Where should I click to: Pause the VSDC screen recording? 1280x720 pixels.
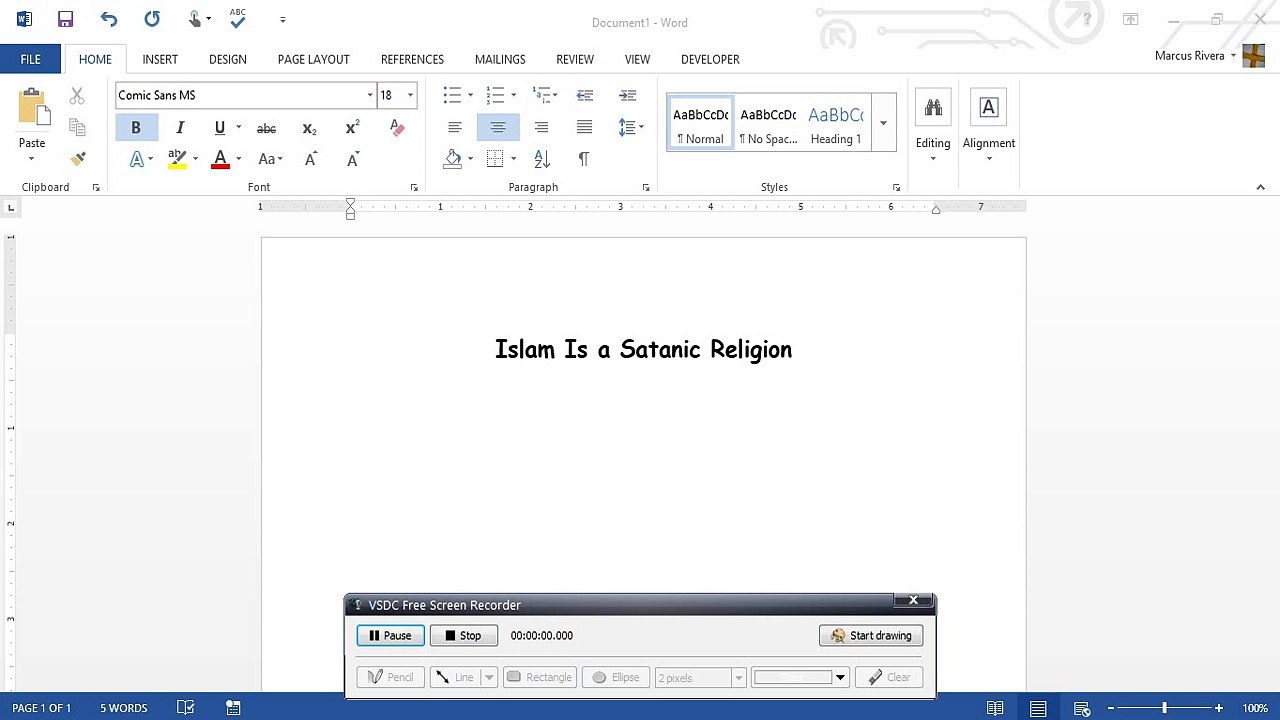[x=391, y=635]
